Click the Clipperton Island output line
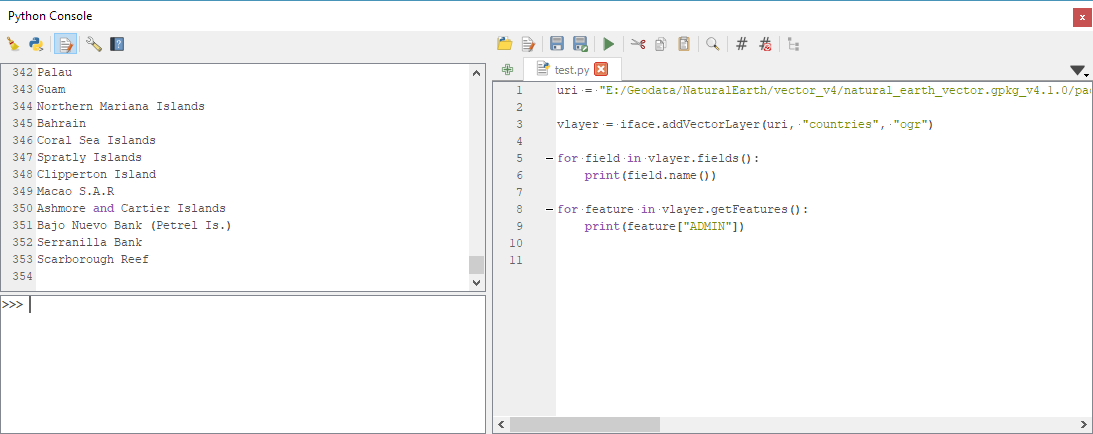1093x434 pixels. pyautogui.click(x=96, y=174)
